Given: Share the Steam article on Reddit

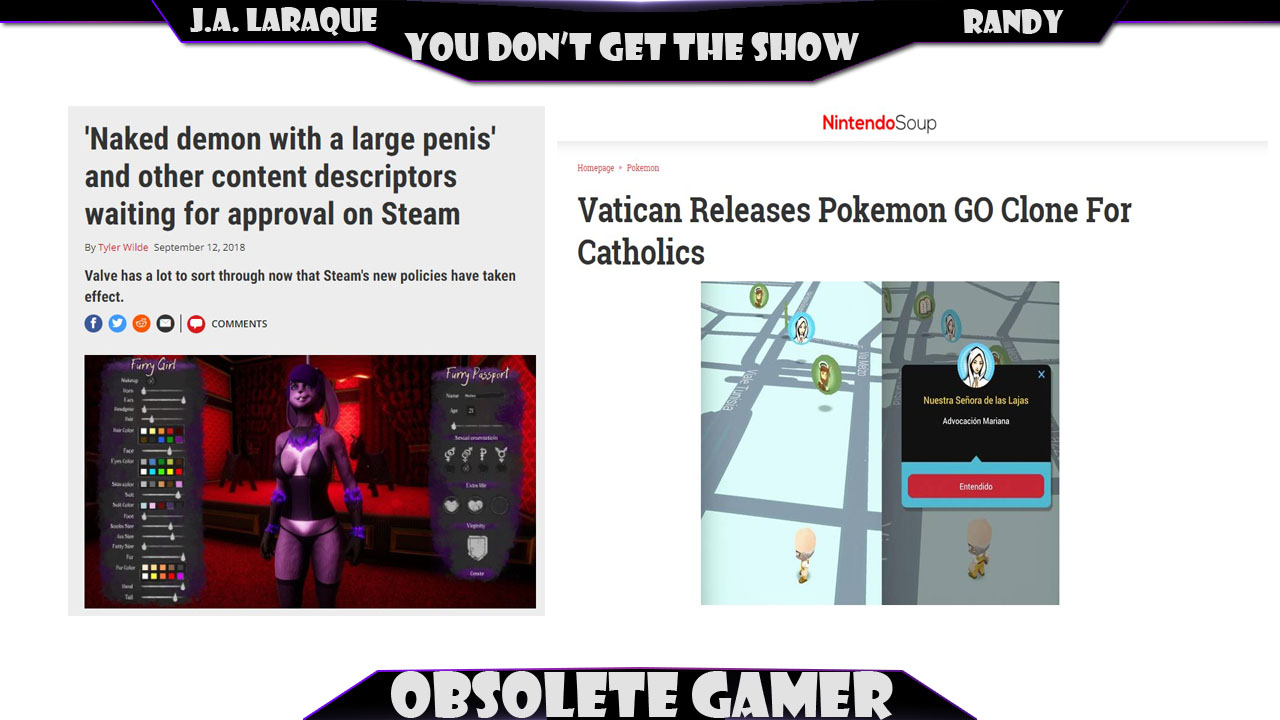Looking at the screenshot, I should click(x=141, y=323).
